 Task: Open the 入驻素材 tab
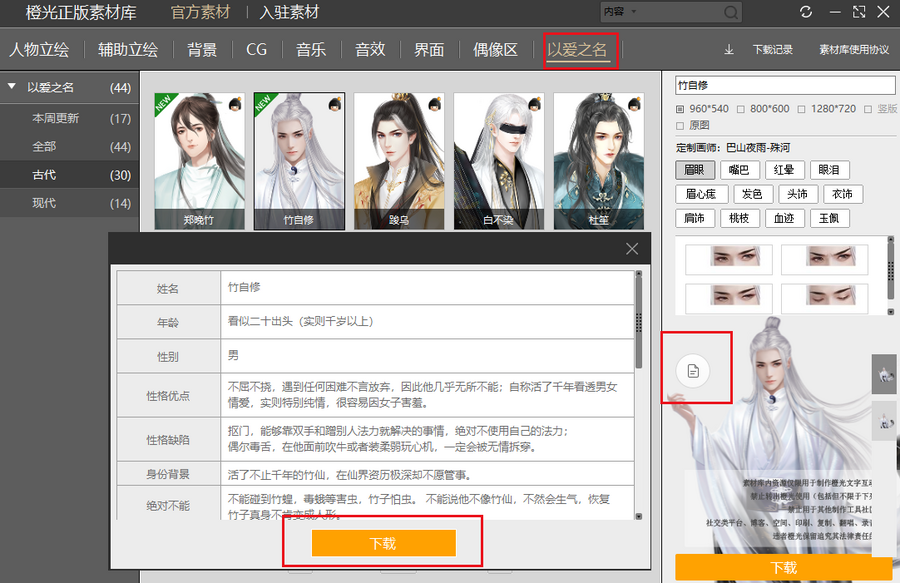289,13
